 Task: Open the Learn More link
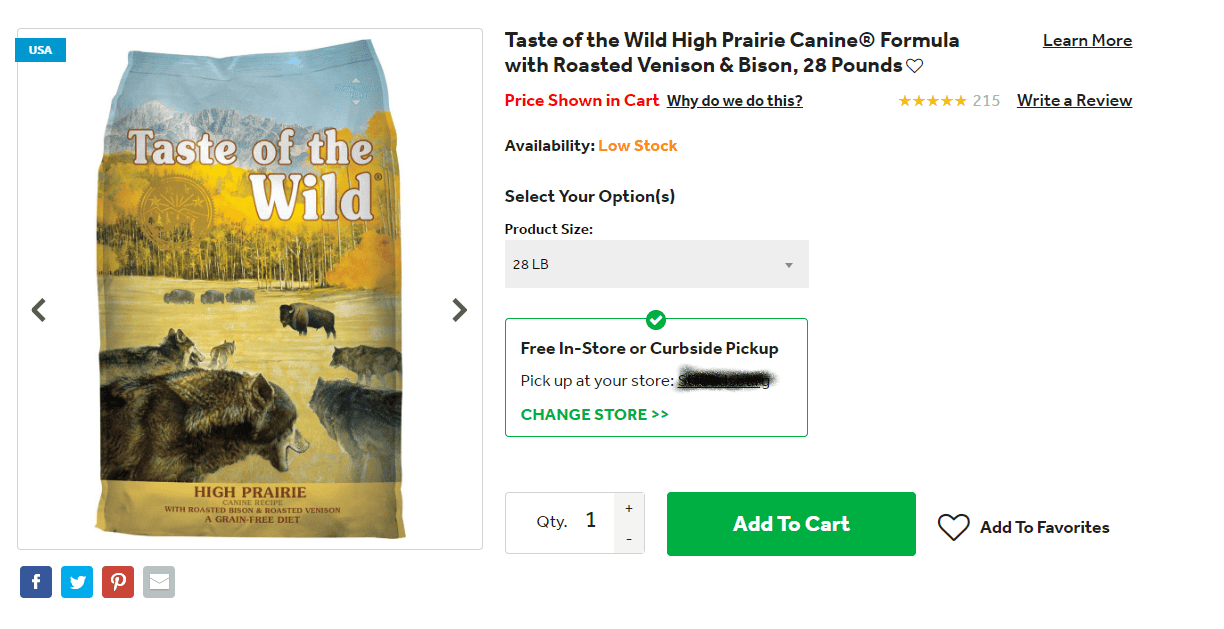1087,40
